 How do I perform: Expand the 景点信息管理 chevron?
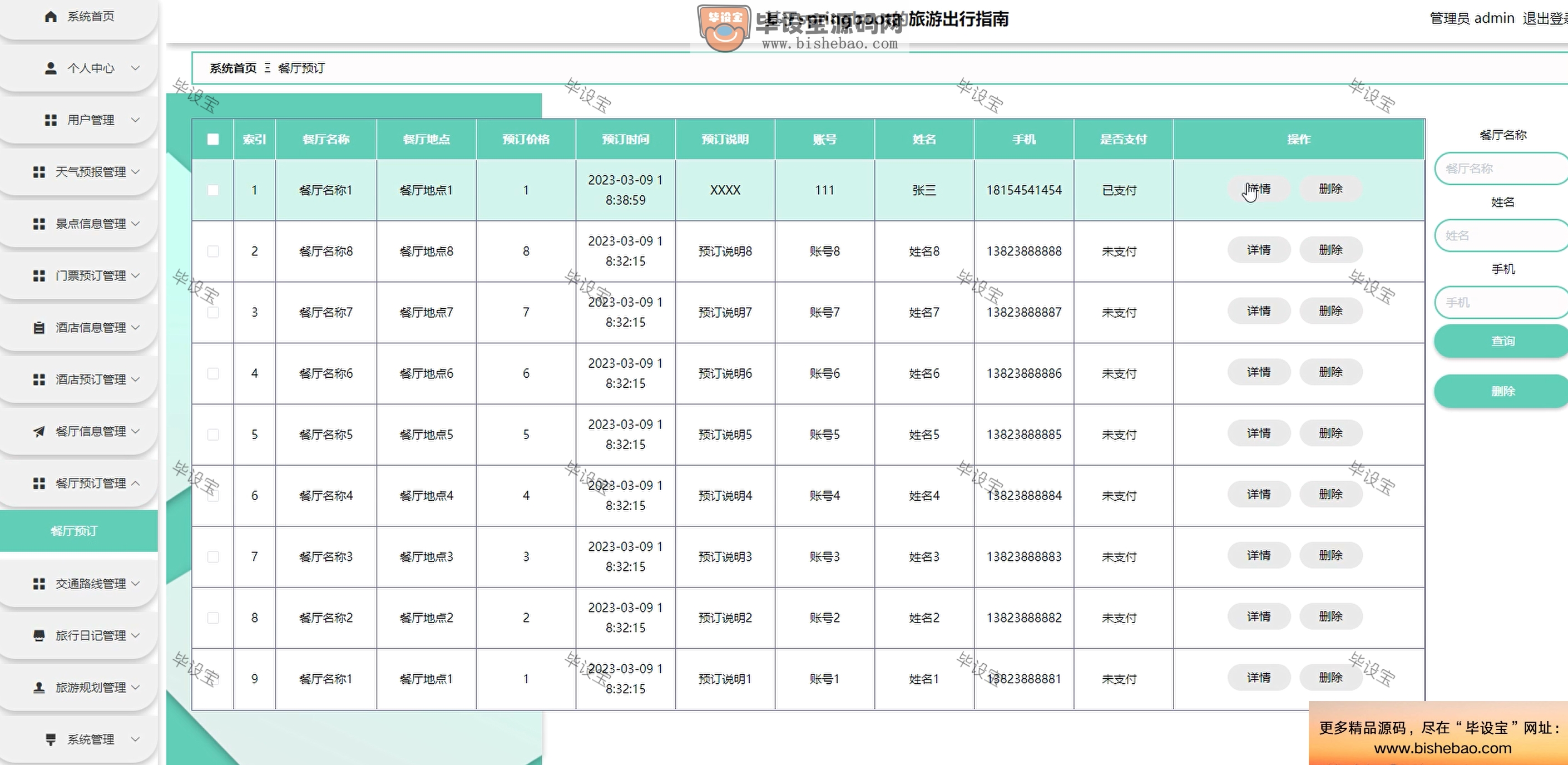click(135, 224)
